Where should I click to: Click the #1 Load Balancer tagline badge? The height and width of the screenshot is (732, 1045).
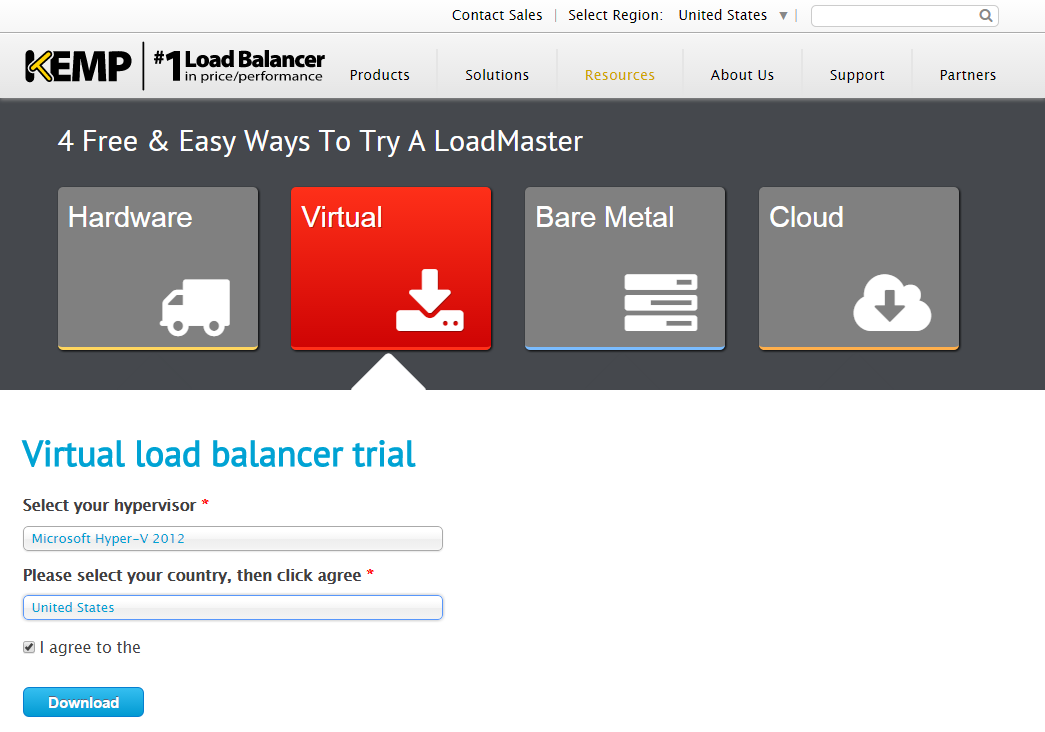239,66
